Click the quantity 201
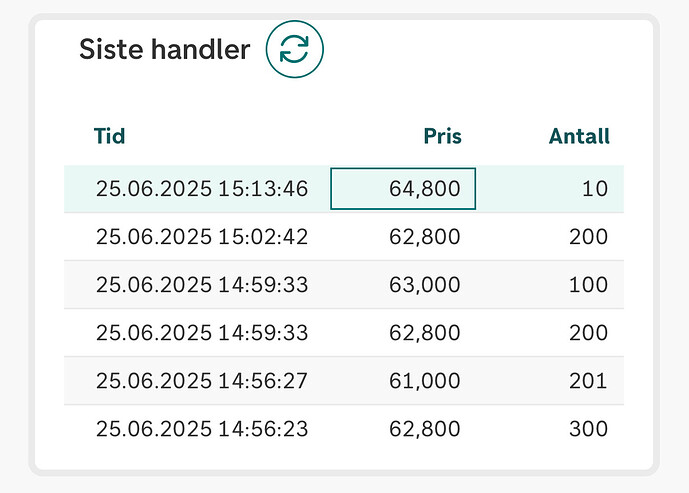689x493 pixels. point(588,381)
